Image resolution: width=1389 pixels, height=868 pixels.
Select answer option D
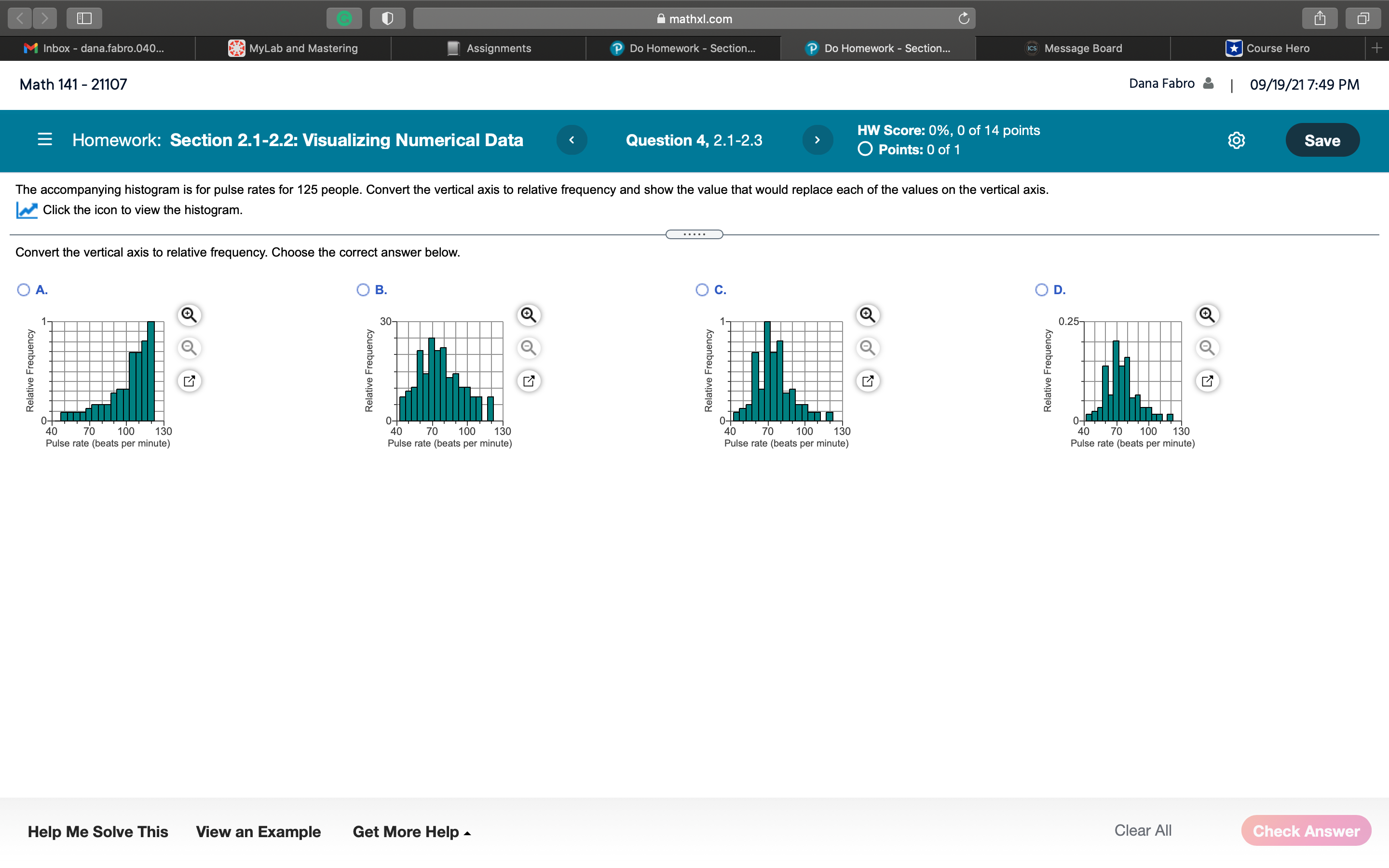pyautogui.click(x=1041, y=290)
